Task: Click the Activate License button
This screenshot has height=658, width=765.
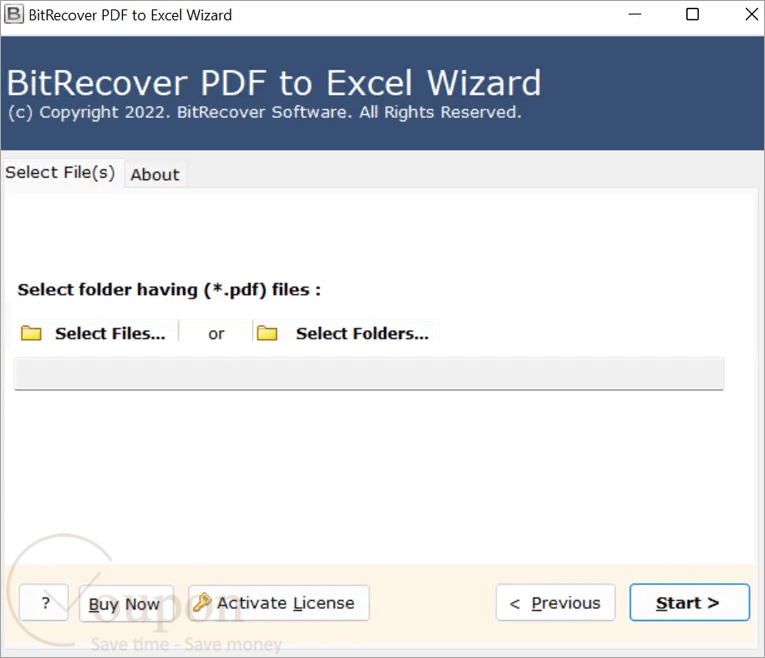Action: pos(279,603)
